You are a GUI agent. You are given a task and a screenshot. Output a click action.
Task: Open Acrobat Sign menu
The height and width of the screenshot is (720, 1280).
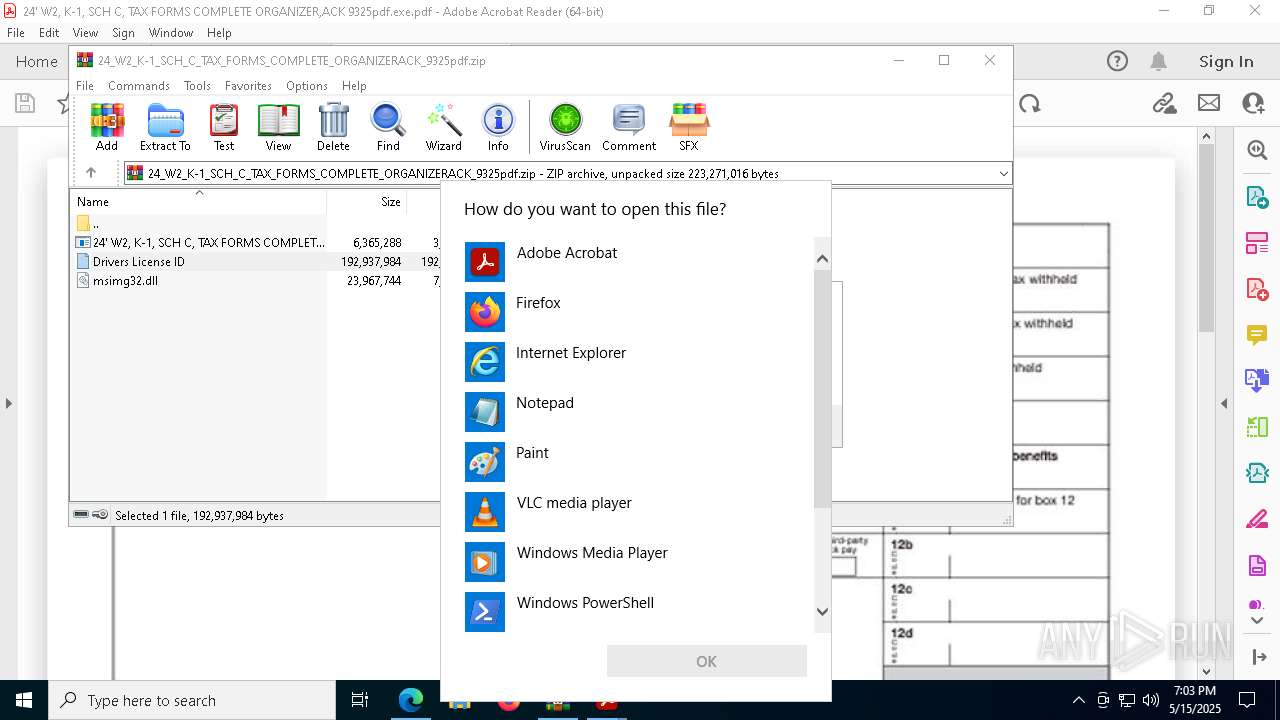point(123,33)
